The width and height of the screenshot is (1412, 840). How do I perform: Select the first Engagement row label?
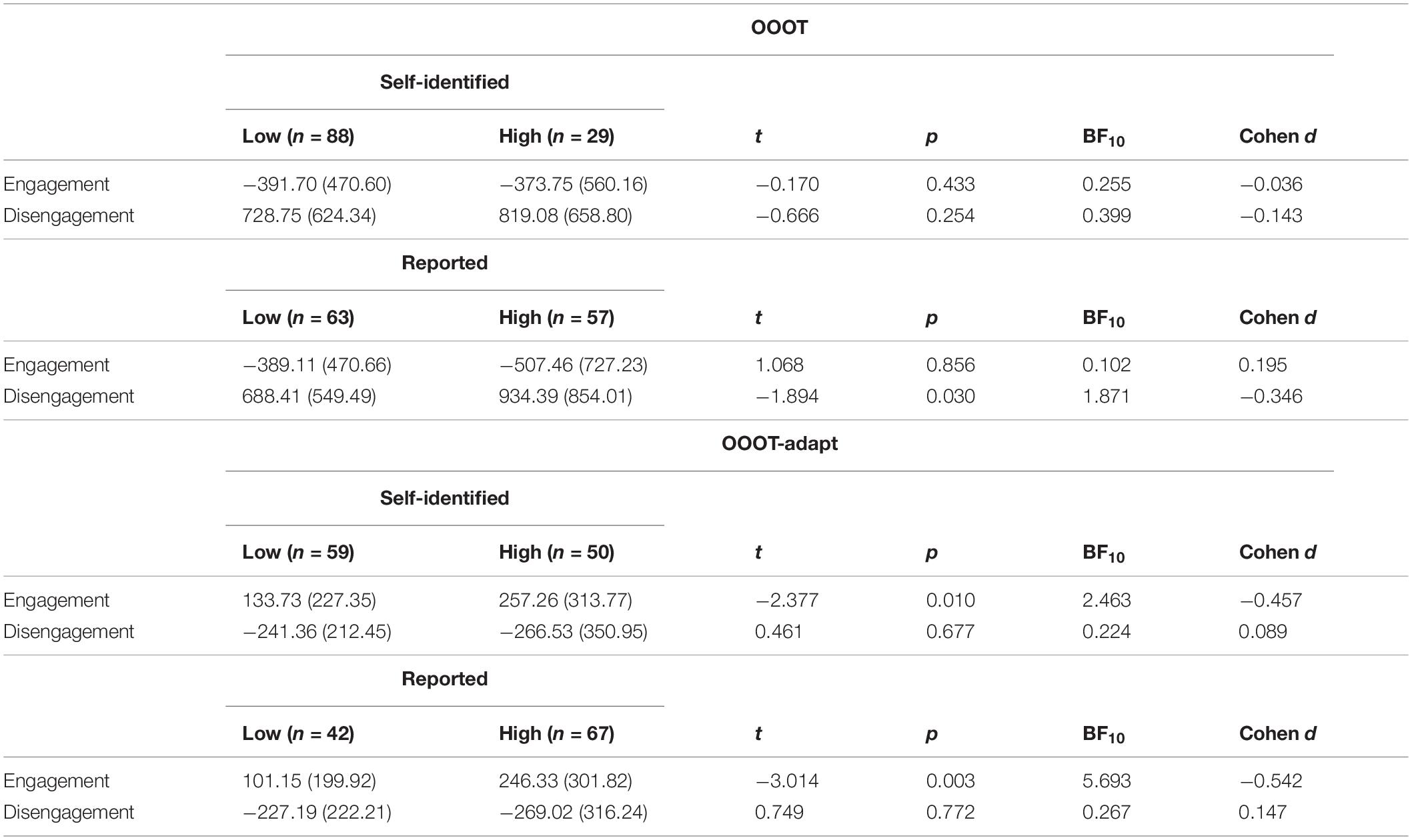56,184
